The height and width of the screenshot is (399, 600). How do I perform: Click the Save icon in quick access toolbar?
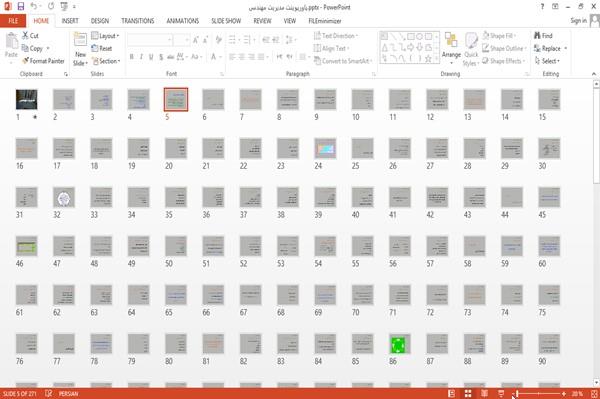tap(21, 7)
